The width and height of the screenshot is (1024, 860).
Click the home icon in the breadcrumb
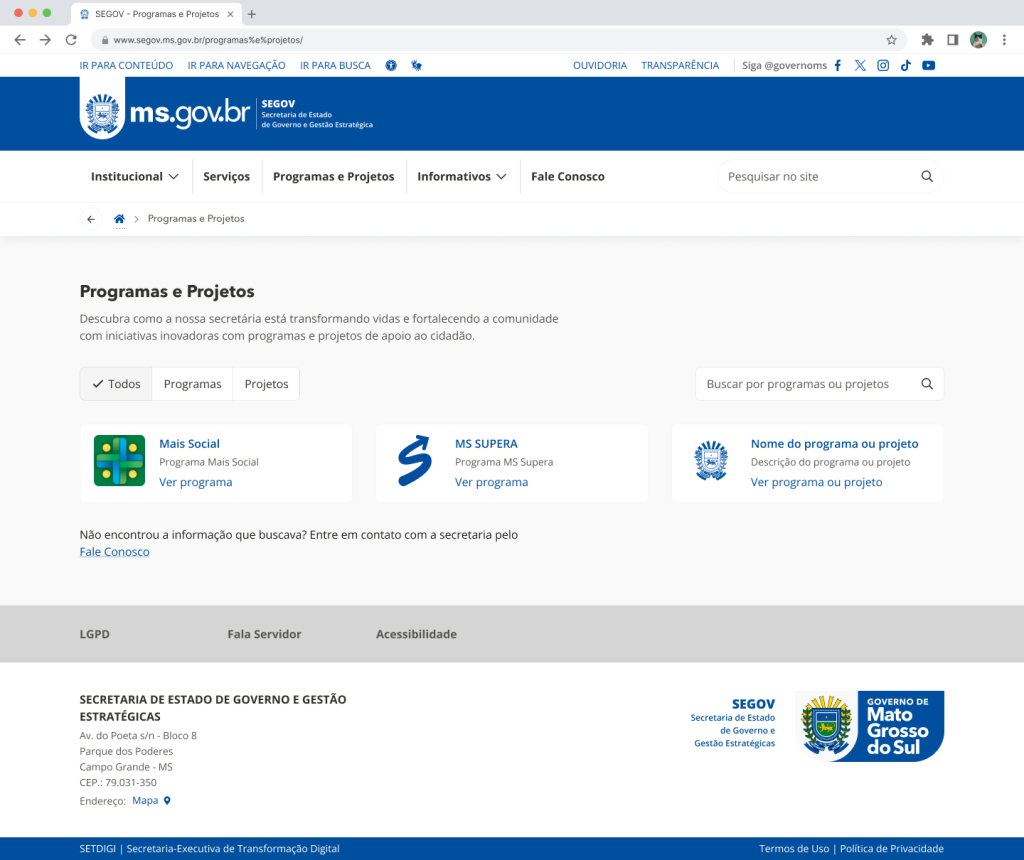pyautogui.click(x=119, y=218)
